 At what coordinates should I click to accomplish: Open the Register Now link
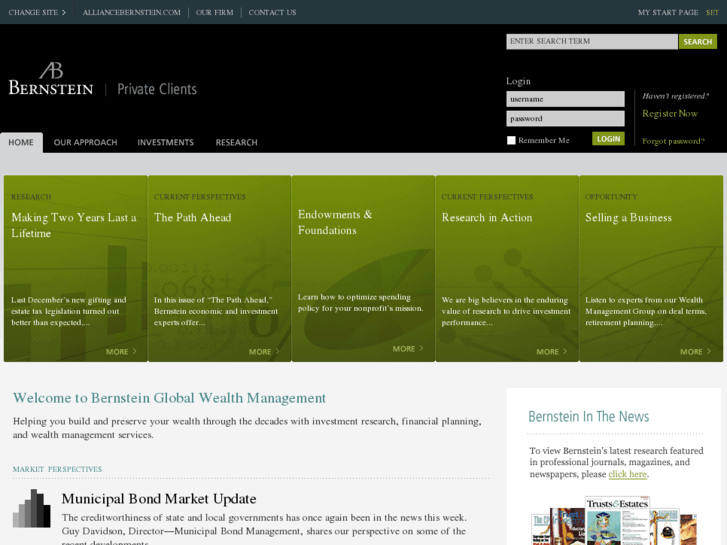(x=670, y=114)
